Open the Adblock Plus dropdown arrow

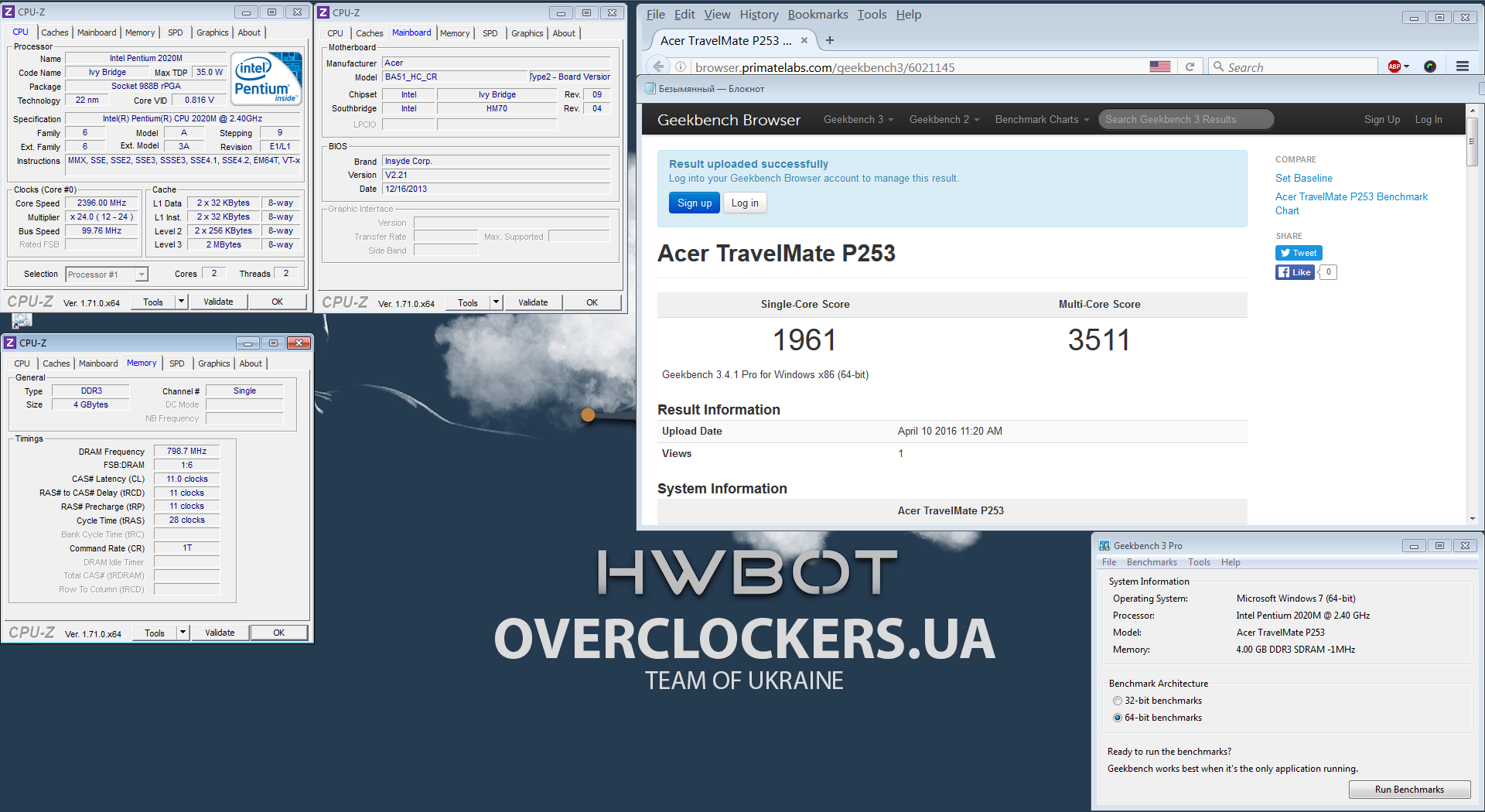click(1406, 67)
